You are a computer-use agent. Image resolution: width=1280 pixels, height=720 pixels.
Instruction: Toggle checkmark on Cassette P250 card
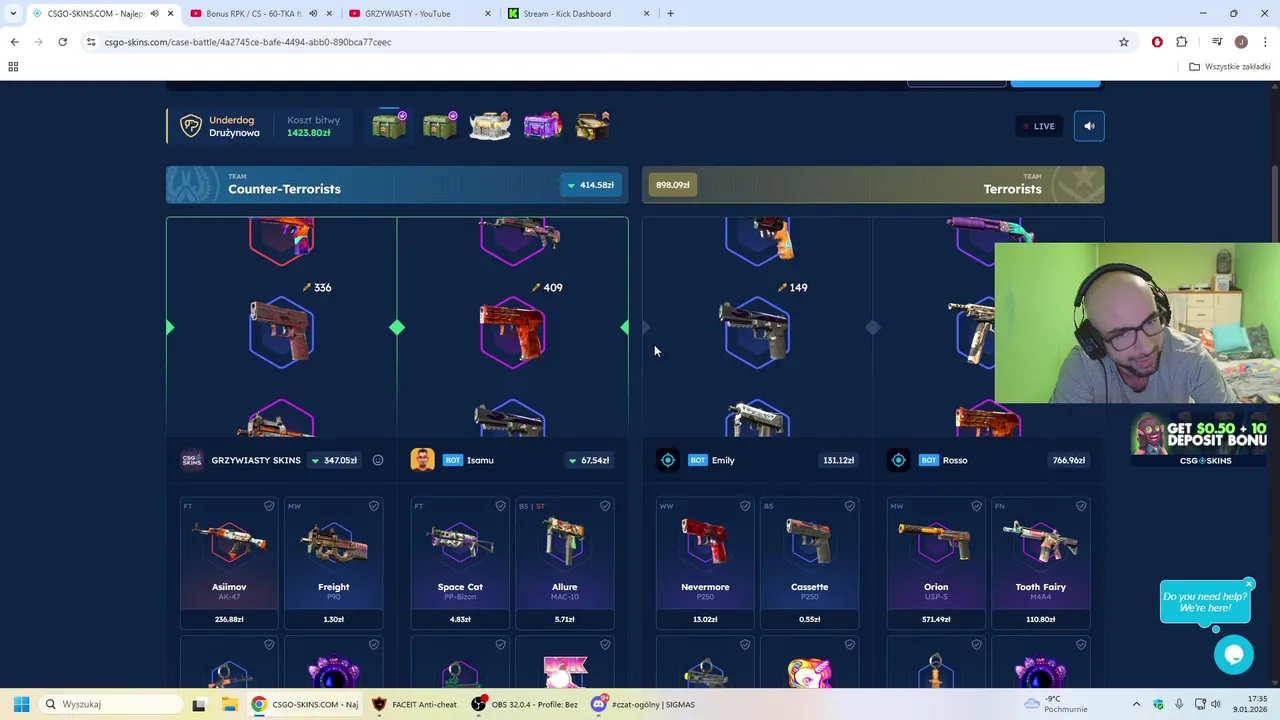[850, 506]
